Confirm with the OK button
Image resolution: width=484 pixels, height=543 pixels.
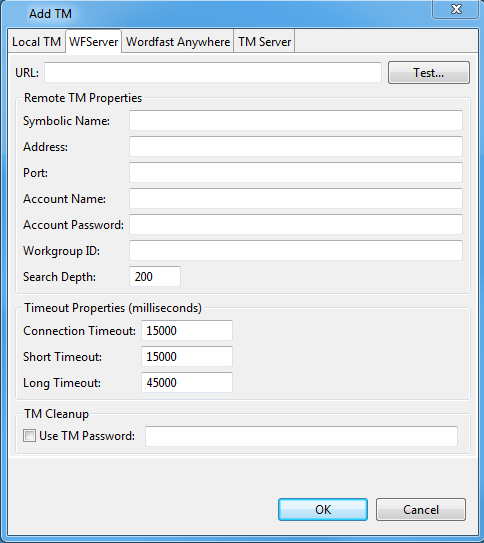[323, 509]
